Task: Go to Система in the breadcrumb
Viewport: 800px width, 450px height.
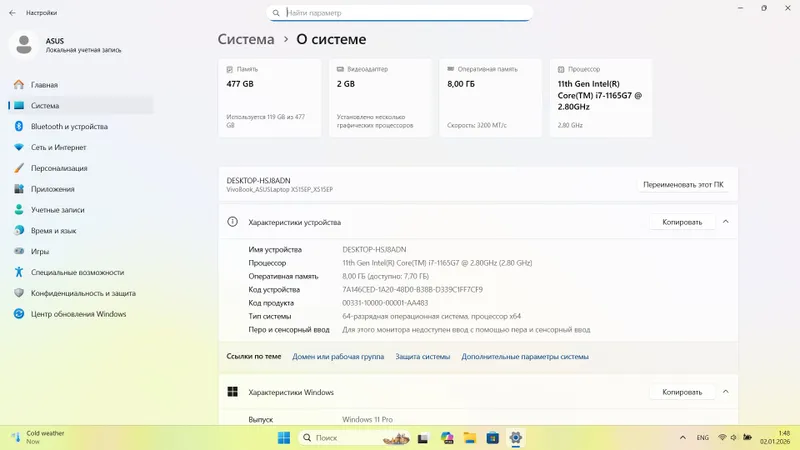Action: pyautogui.click(x=246, y=39)
